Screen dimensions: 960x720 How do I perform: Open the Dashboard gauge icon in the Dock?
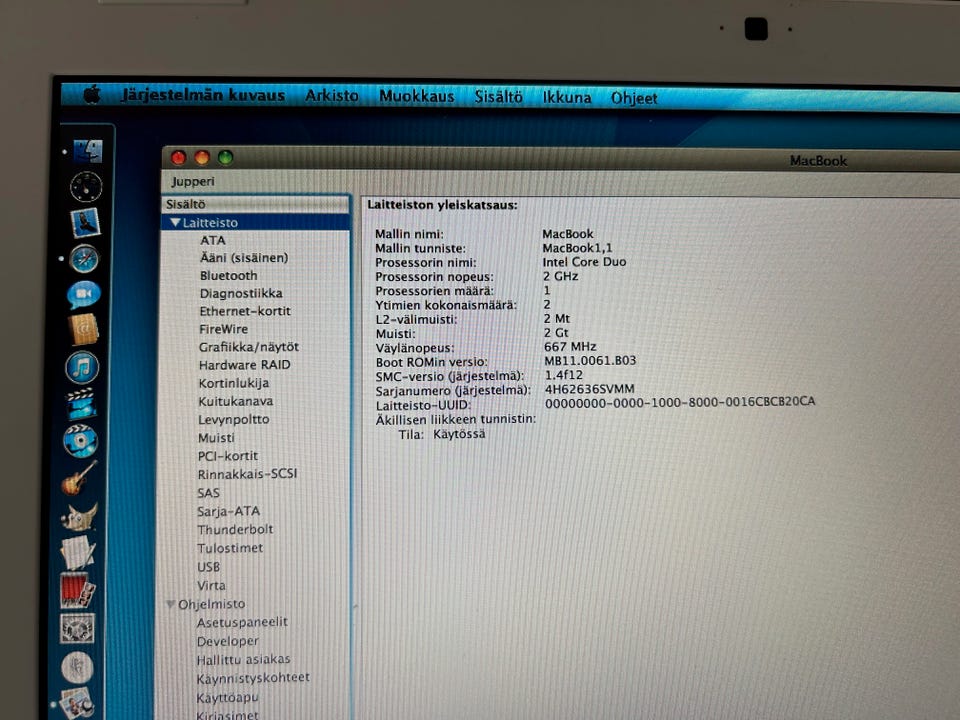pos(86,186)
